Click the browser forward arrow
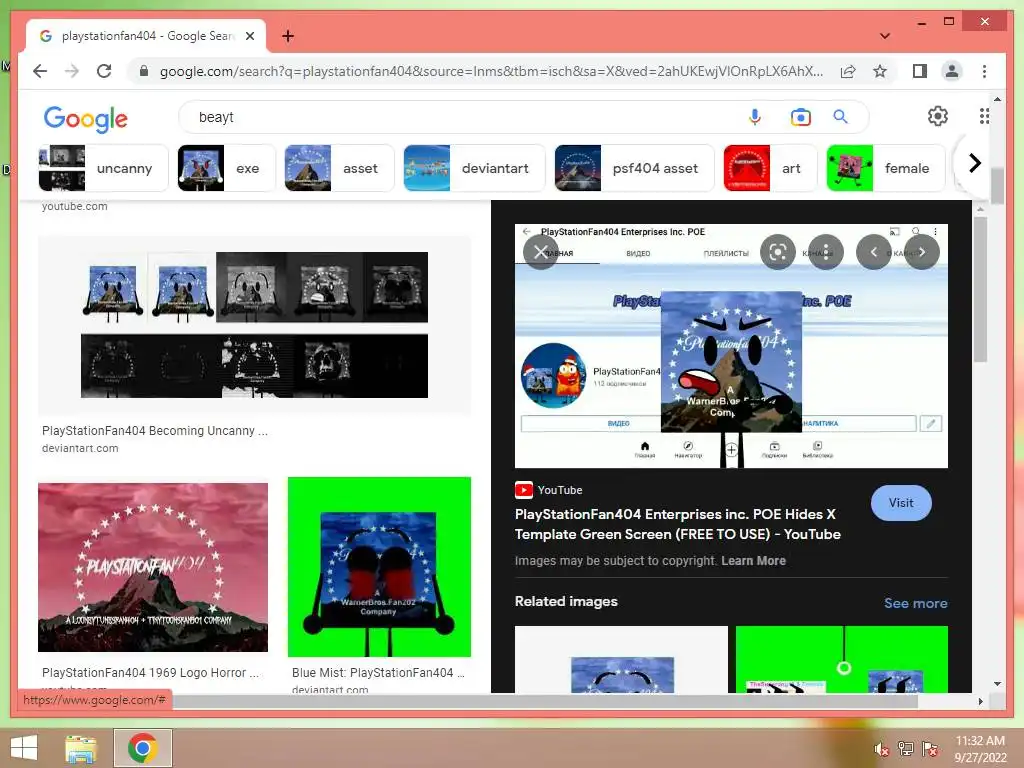The image size is (1024, 768). click(72, 71)
